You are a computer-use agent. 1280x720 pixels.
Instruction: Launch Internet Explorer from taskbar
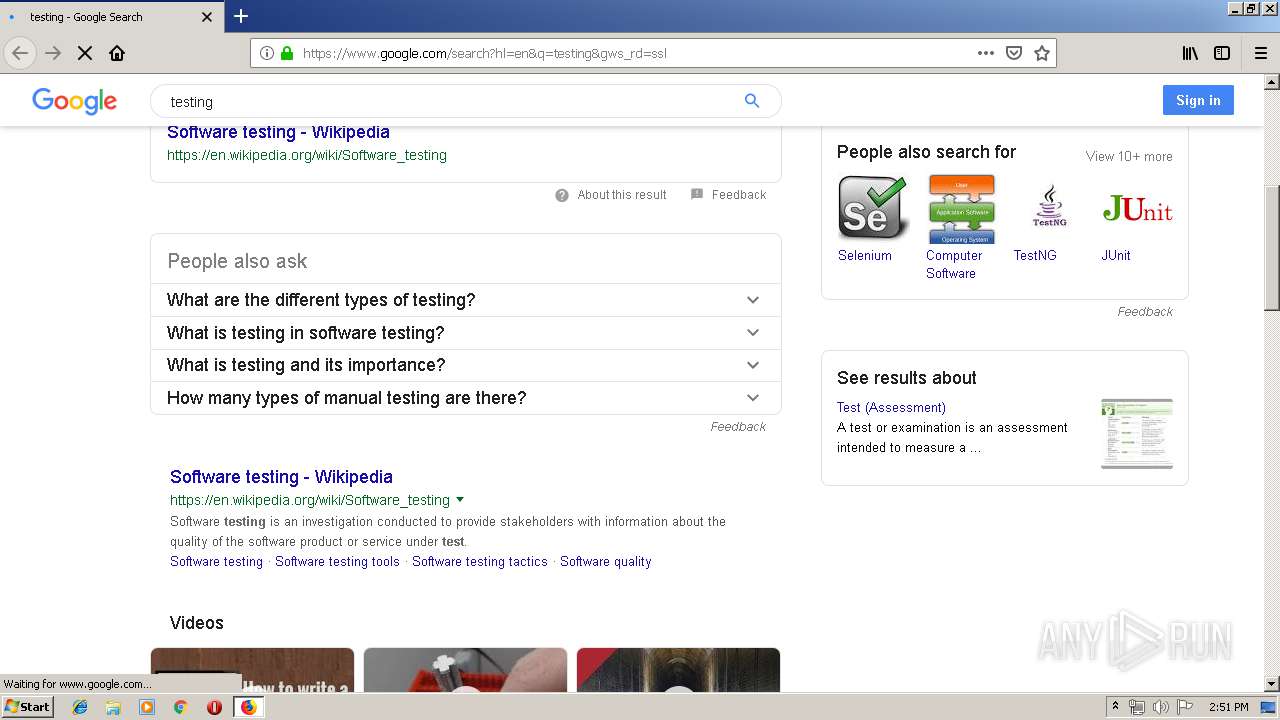click(x=80, y=707)
